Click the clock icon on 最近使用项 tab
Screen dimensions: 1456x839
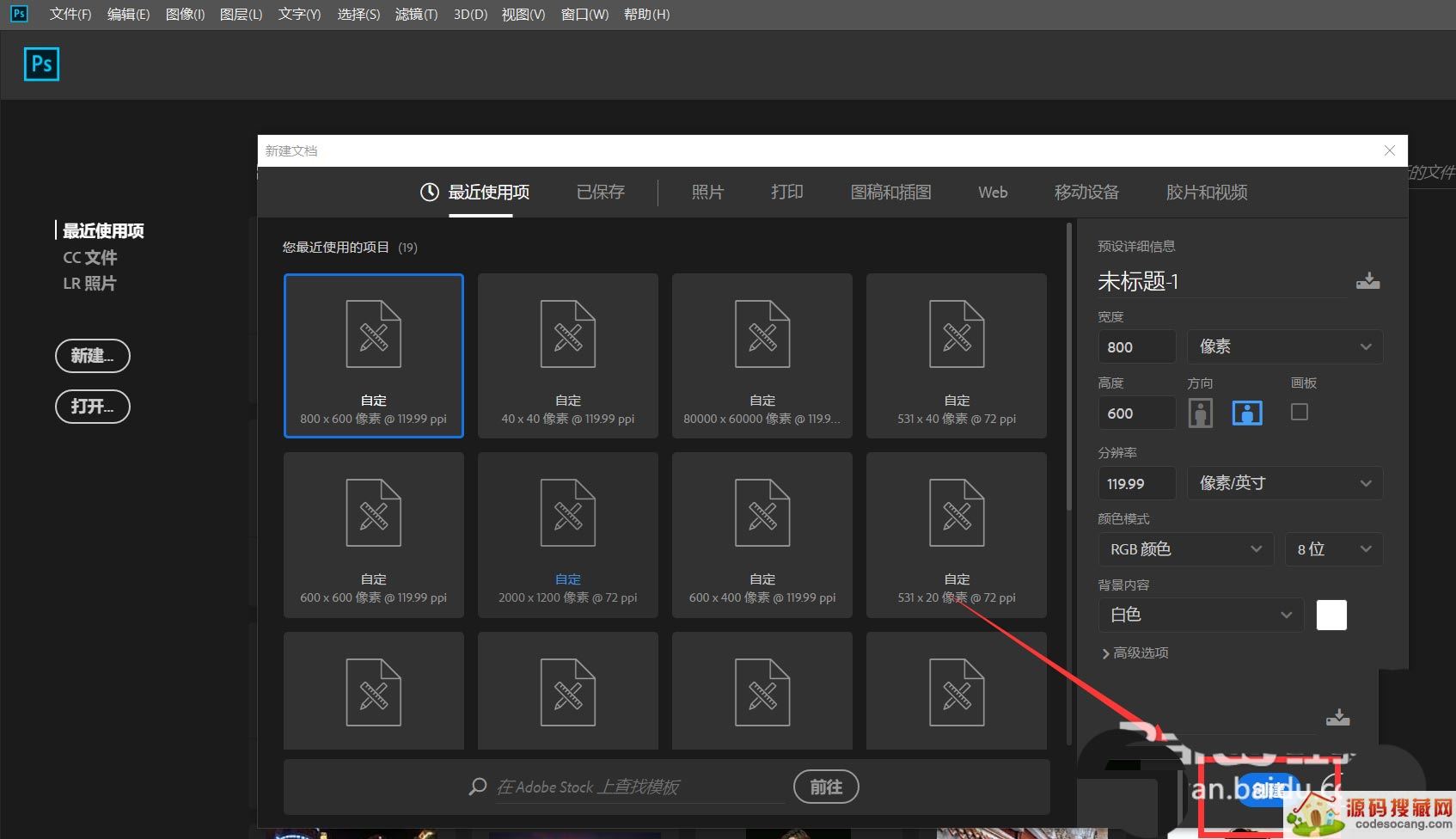point(429,193)
